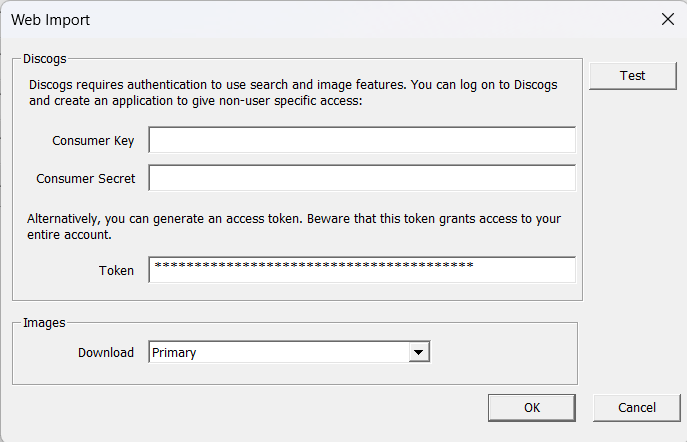Dismiss dialog with the Cancel button
The width and height of the screenshot is (687, 442).
[x=637, y=408]
